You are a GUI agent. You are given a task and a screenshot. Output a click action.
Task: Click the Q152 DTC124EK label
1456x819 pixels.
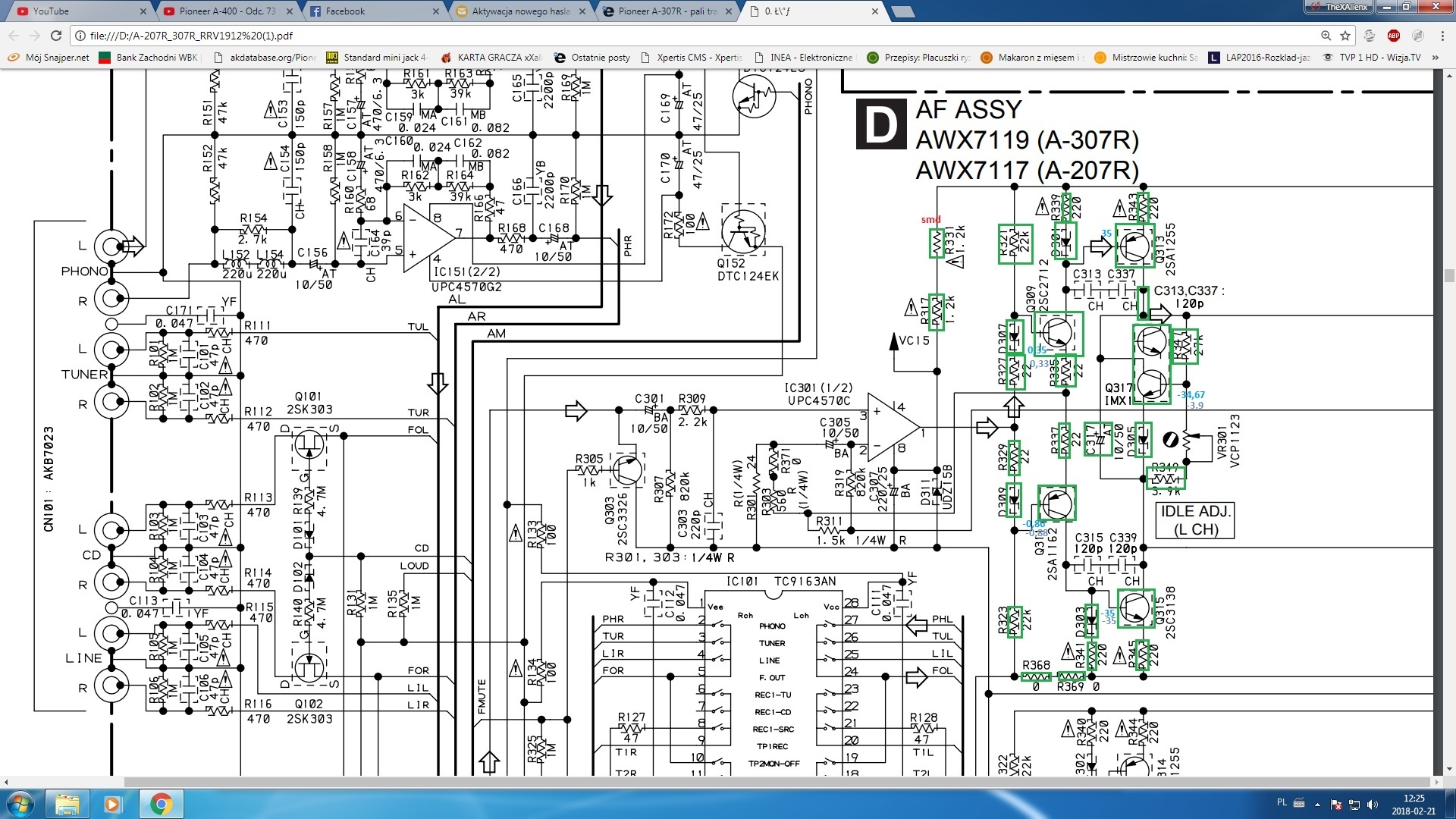pyautogui.click(x=748, y=270)
